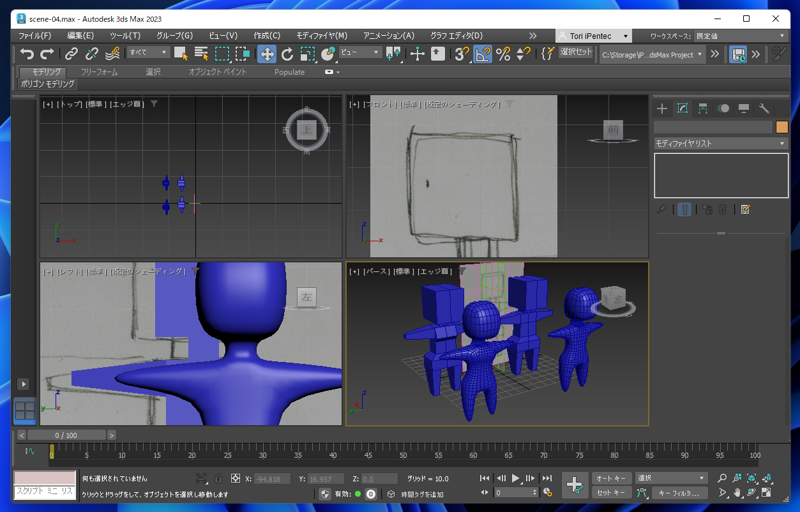Expand the main menu overflow chevron

533,36
